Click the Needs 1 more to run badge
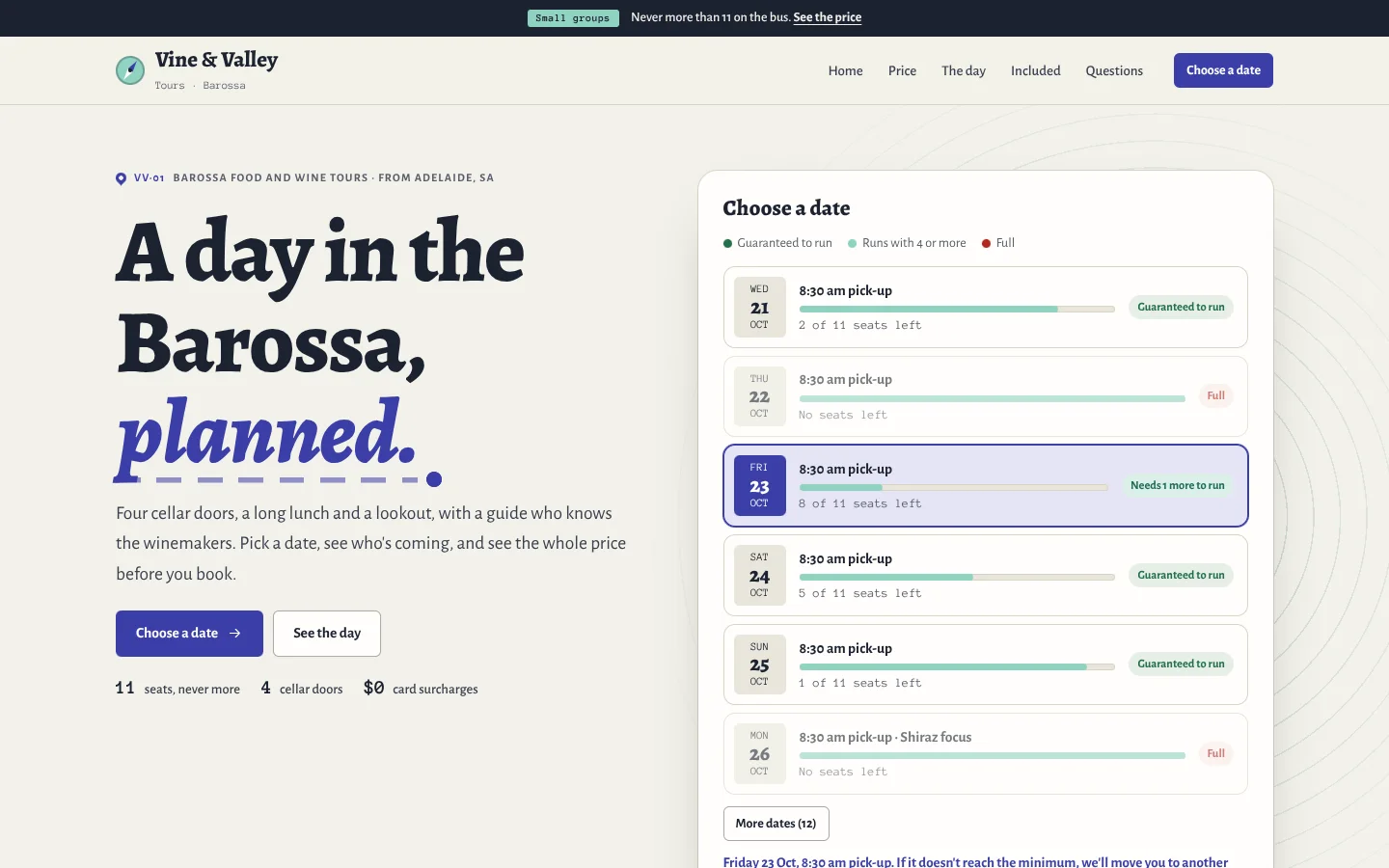The image size is (1389, 868). coord(1178,485)
